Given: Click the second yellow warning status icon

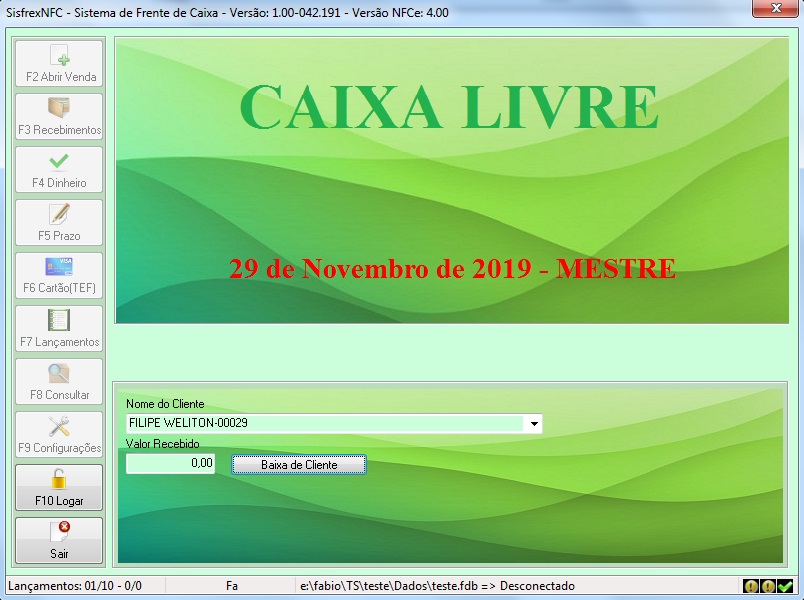Looking at the screenshot, I should point(768,586).
